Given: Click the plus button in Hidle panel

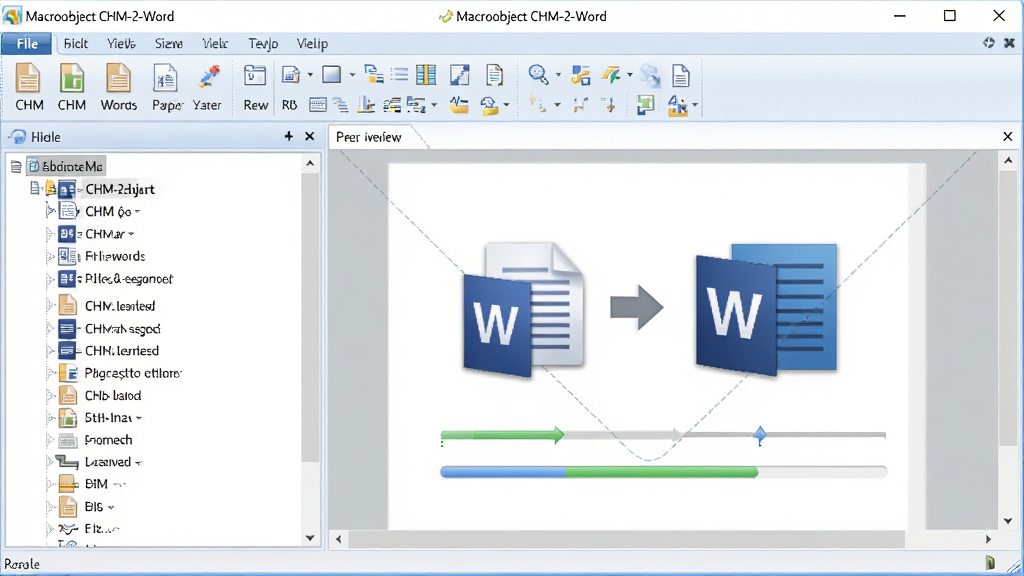Looking at the screenshot, I should 289,136.
